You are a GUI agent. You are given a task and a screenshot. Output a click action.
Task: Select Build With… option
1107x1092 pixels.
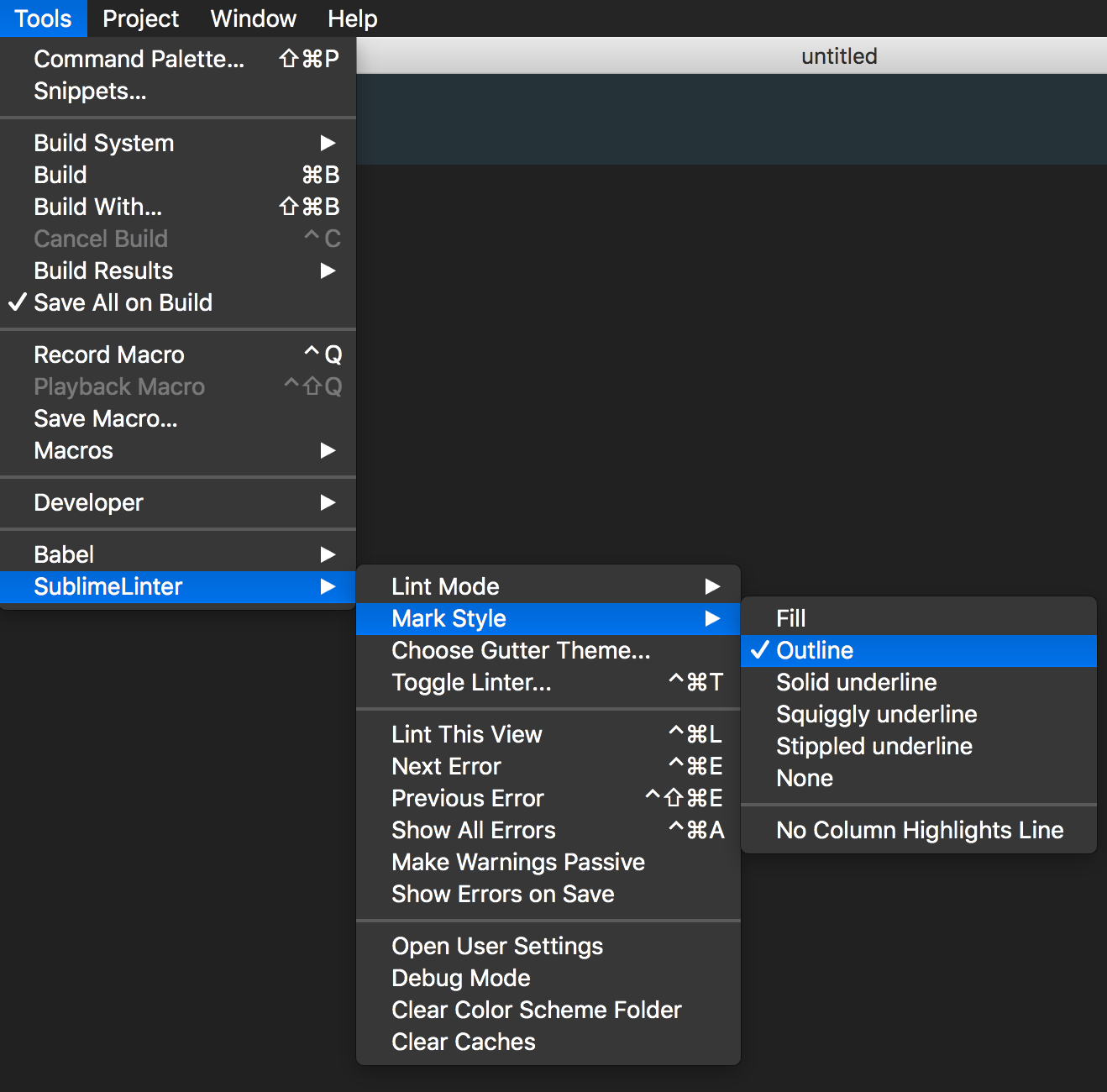click(178, 207)
